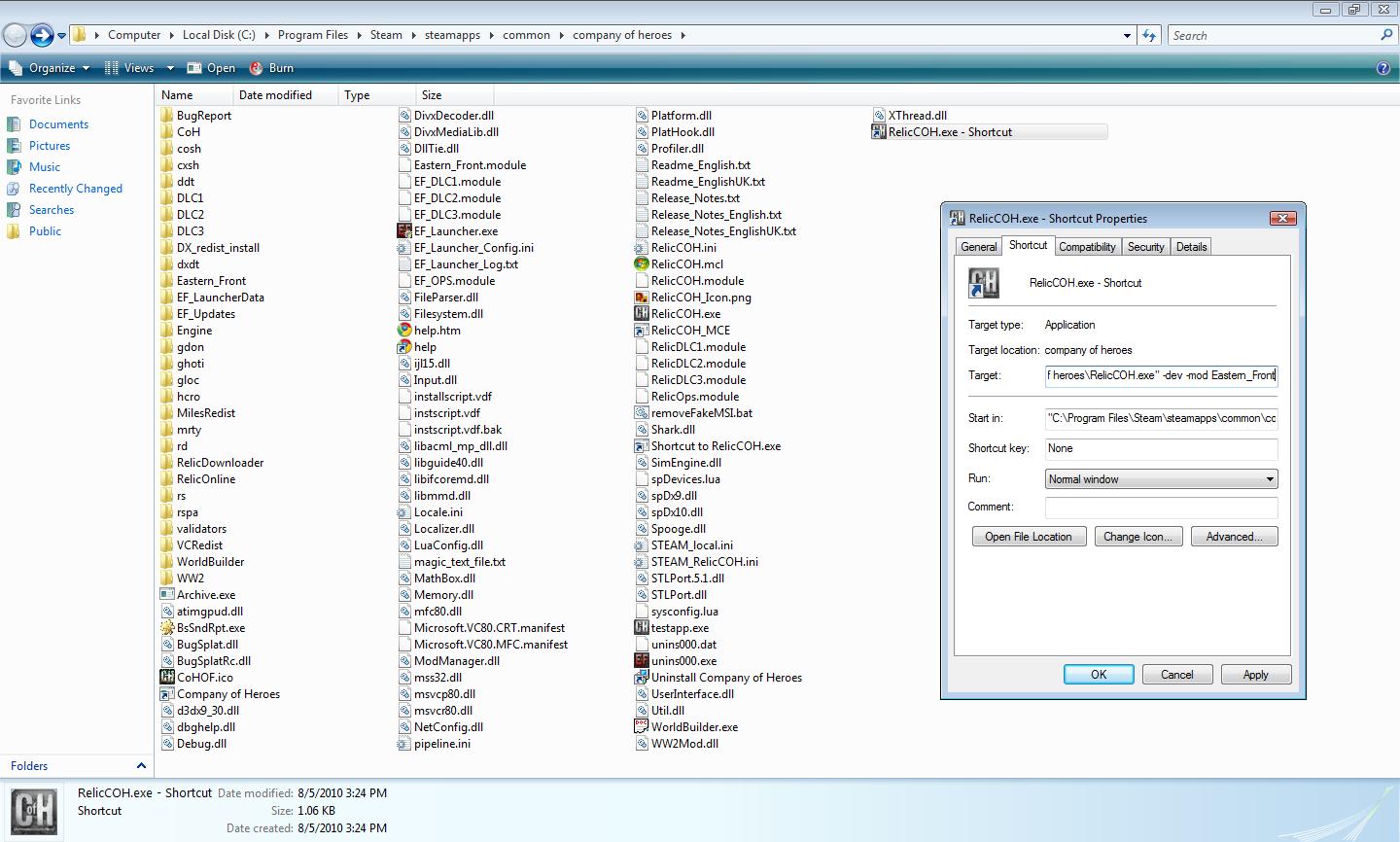The height and width of the screenshot is (842, 1400).
Task: Click the EF_Launcher.exe file icon
Action: point(405,231)
